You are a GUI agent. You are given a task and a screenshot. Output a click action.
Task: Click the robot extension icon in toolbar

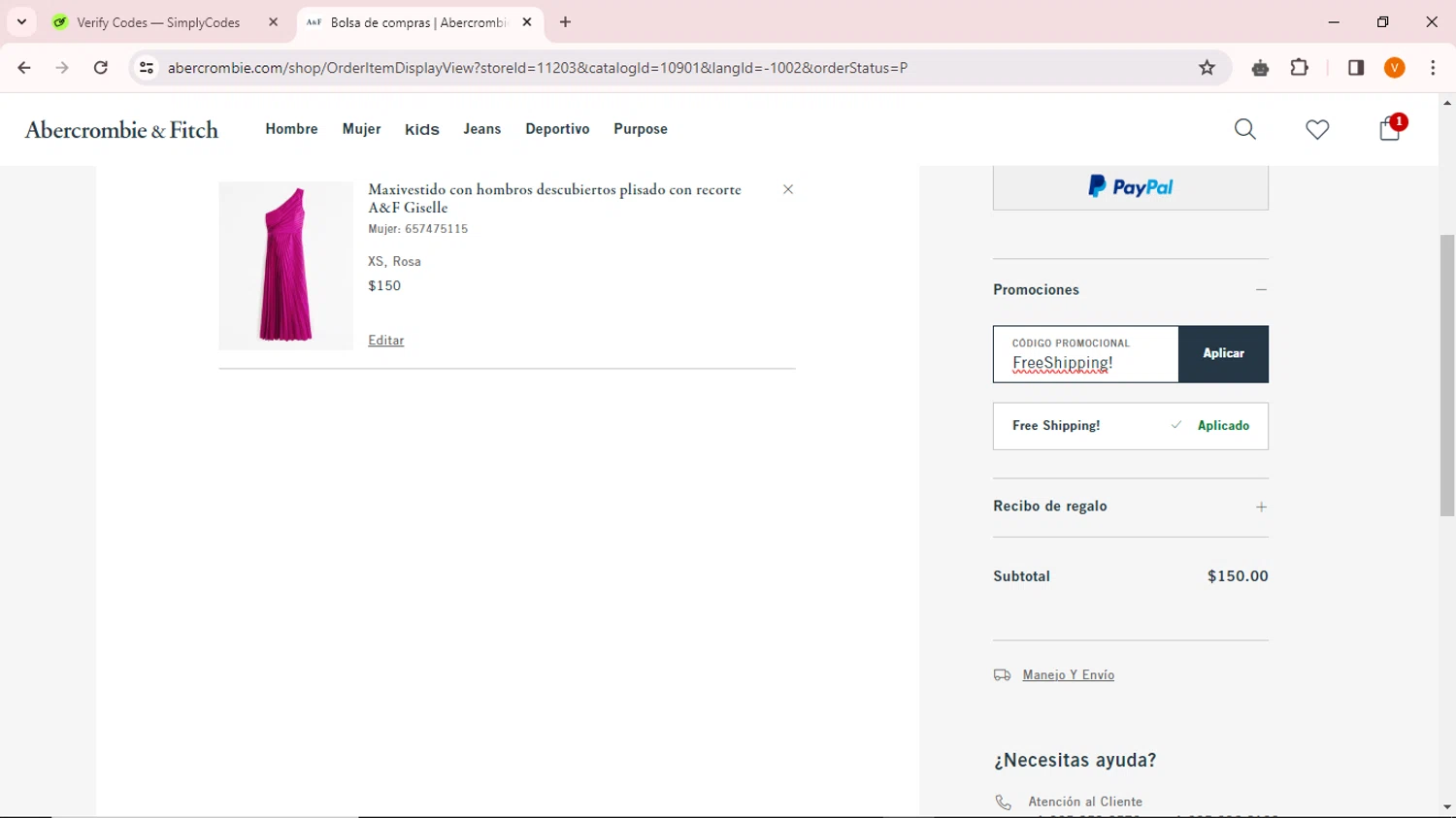[x=1260, y=68]
